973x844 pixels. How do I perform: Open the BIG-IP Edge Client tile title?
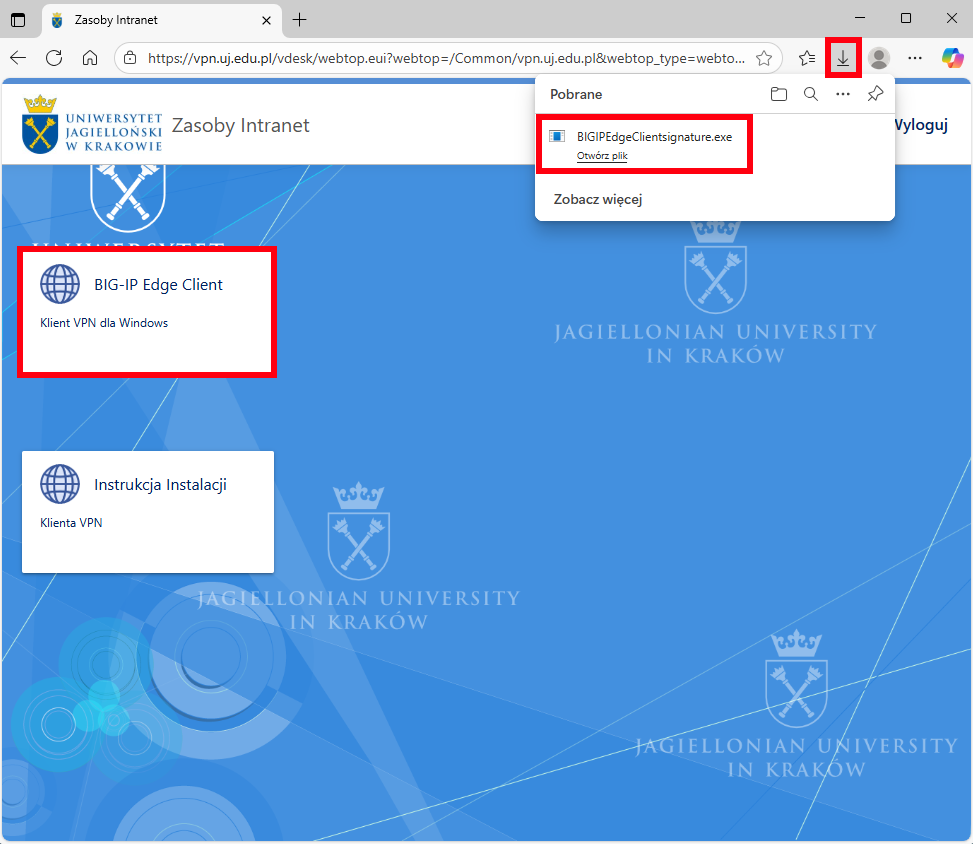[x=158, y=284]
